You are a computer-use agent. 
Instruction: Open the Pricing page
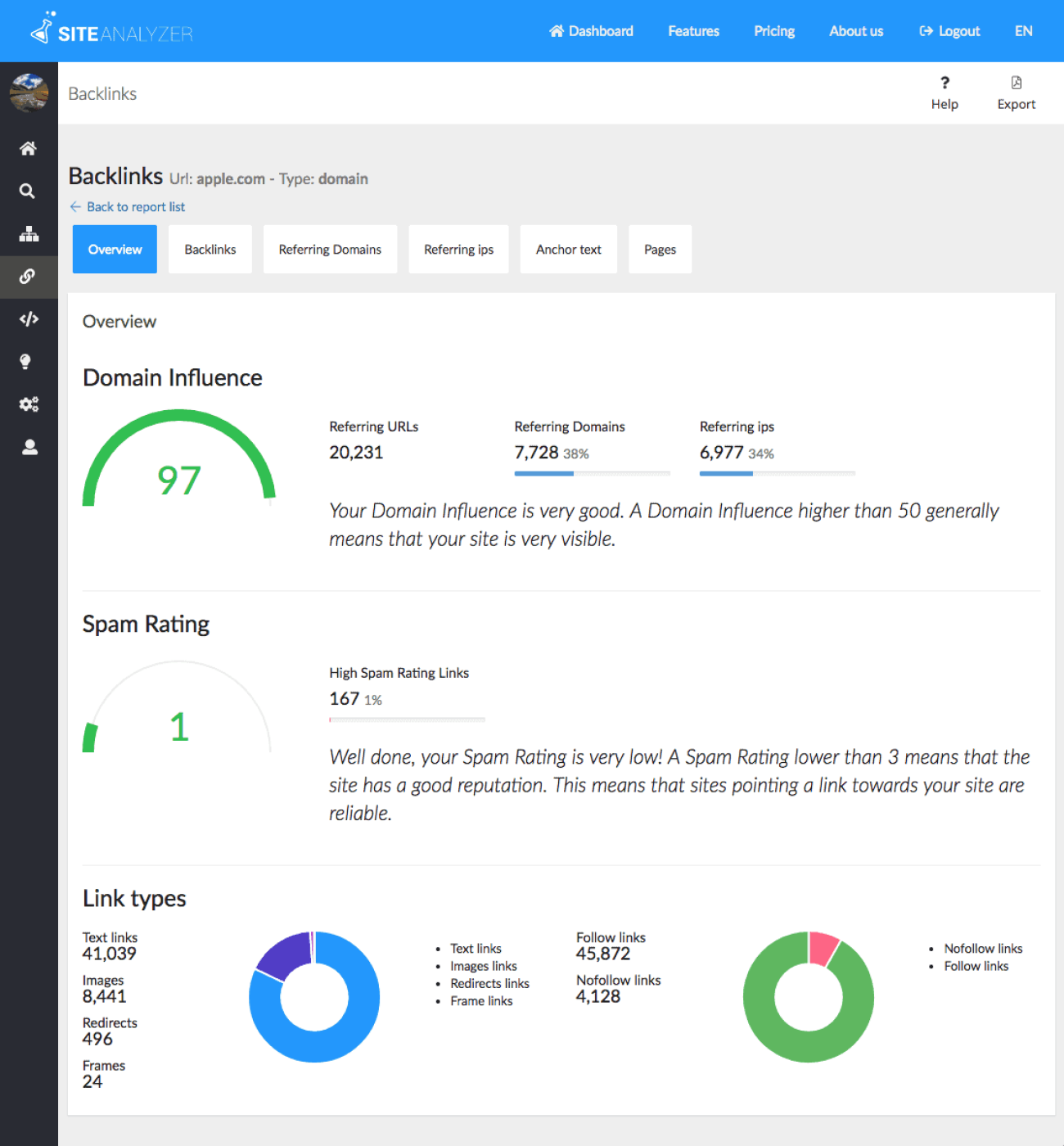click(x=773, y=31)
